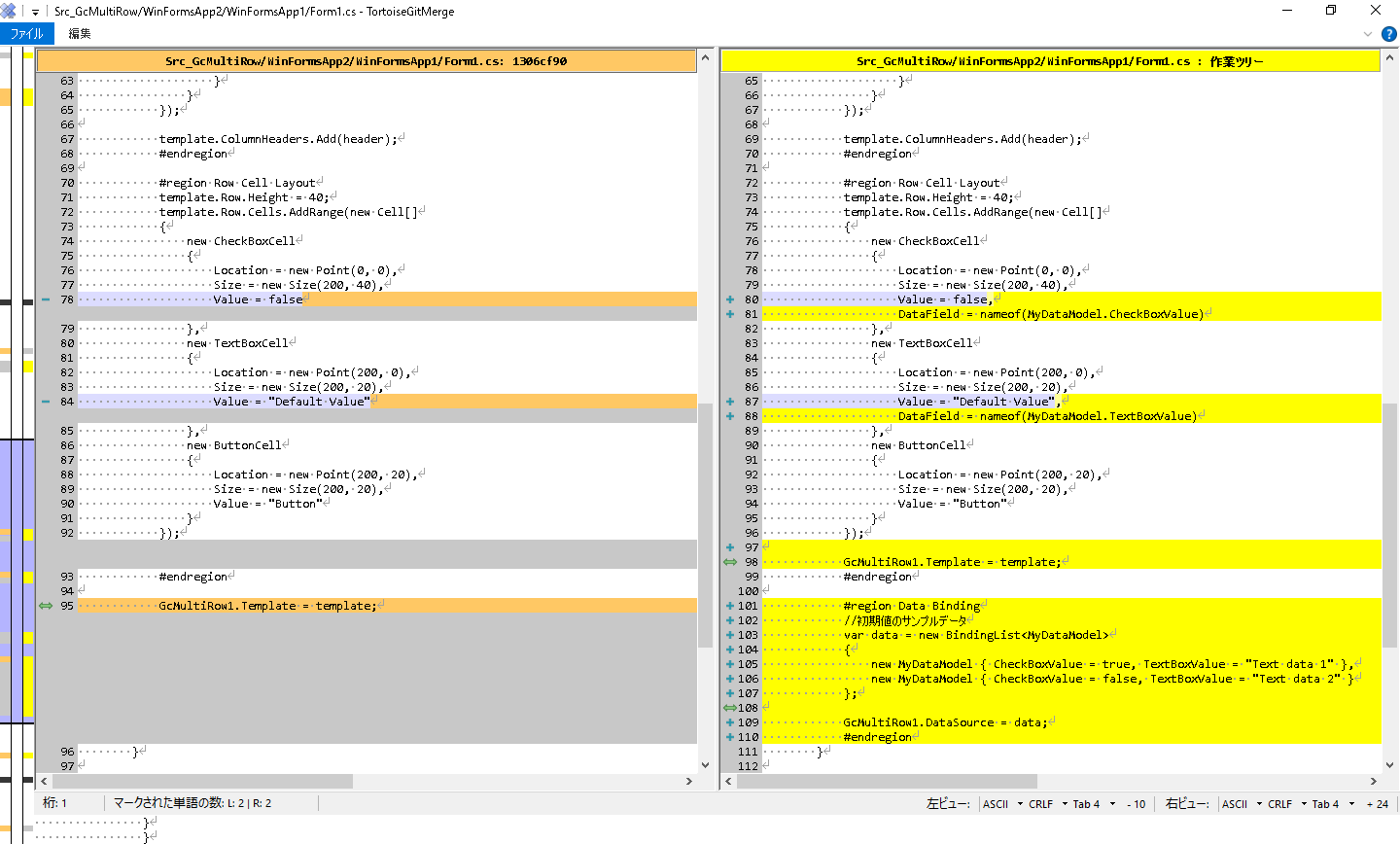Open the Quick Access Toolbar customize dropdown

[x=35, y=12]
